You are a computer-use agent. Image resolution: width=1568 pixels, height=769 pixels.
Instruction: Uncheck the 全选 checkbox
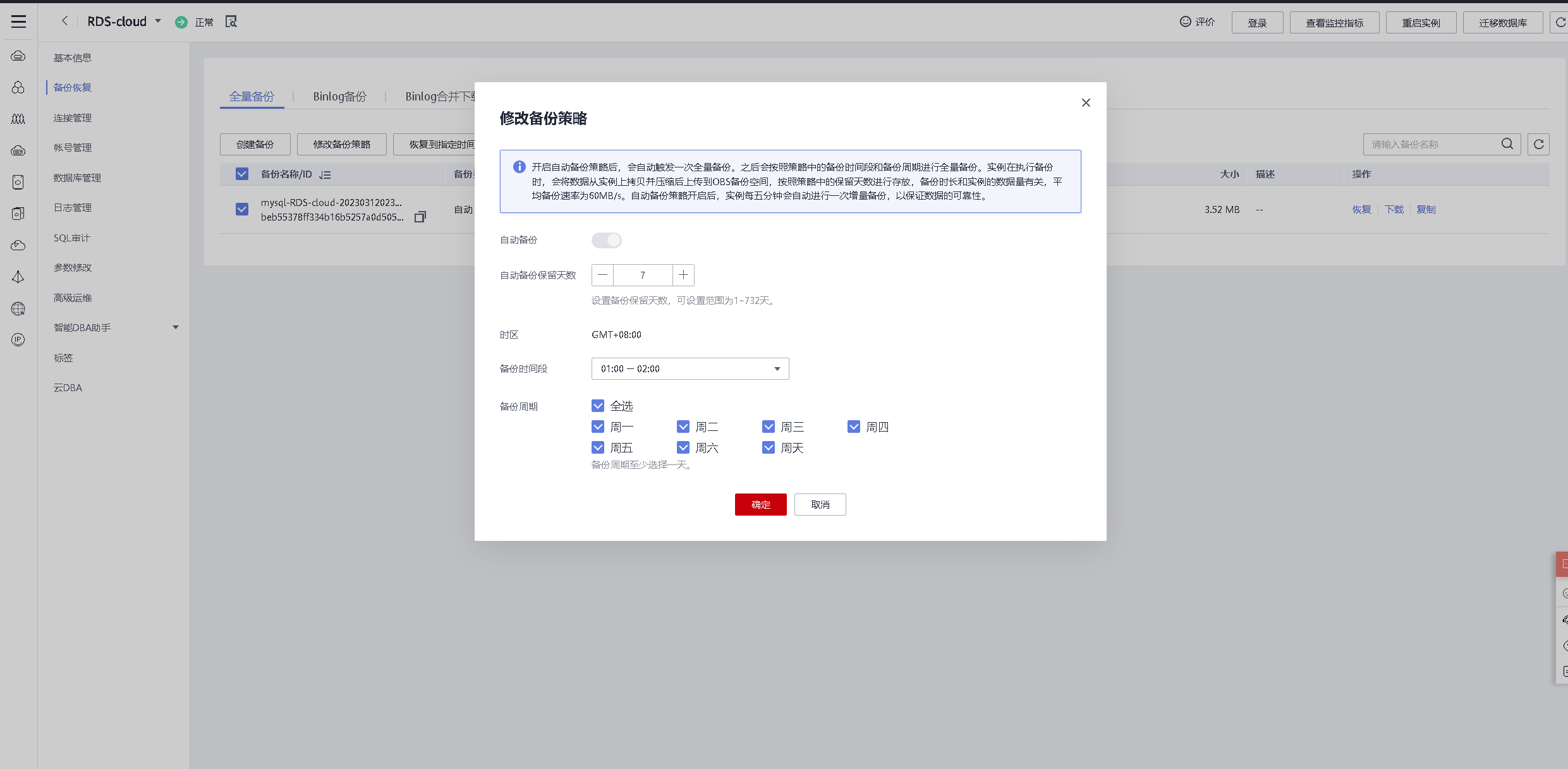[598, 406]
